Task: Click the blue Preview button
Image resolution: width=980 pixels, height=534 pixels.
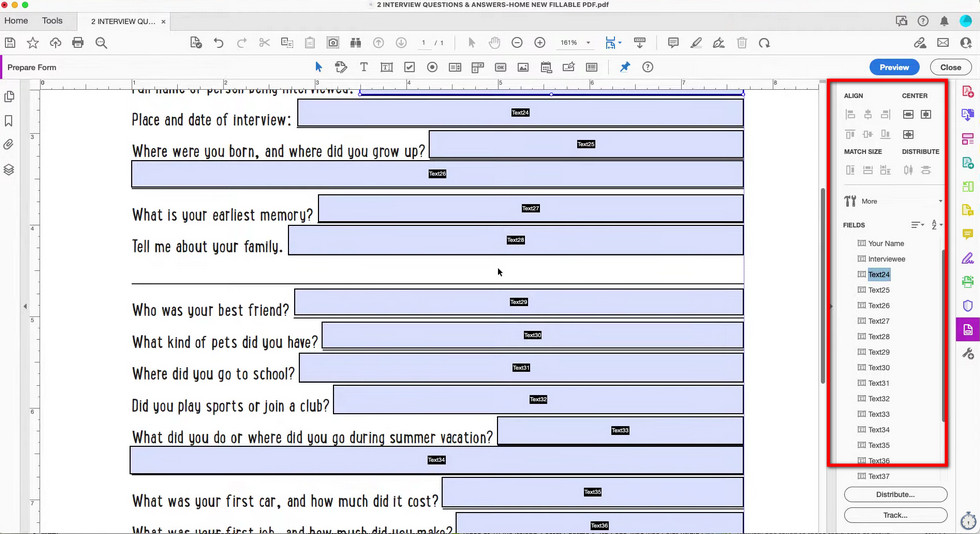Action: click(x=894, y=67)
